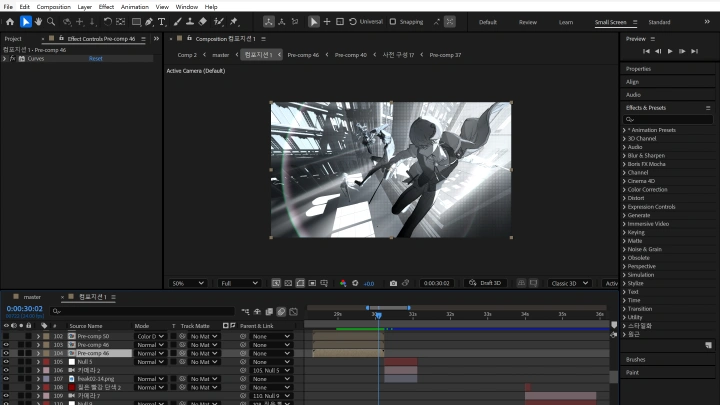Open the Animation menu
This screenshot has height=405, width=720.
point(134,7)
